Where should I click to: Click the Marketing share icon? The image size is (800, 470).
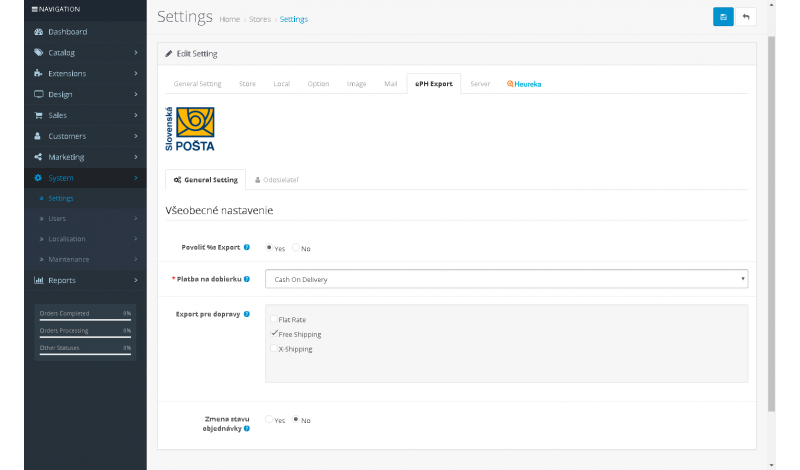38,157
